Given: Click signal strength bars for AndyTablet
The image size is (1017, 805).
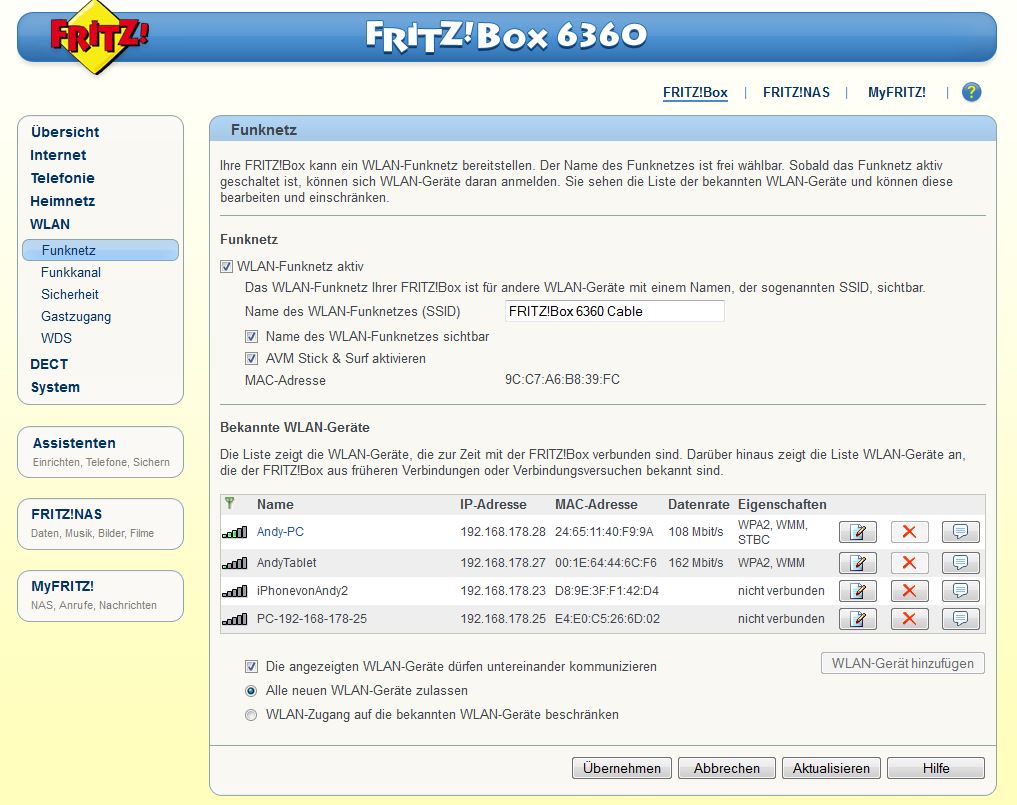Looking at the screenshot, I should [x=234, y=563].
